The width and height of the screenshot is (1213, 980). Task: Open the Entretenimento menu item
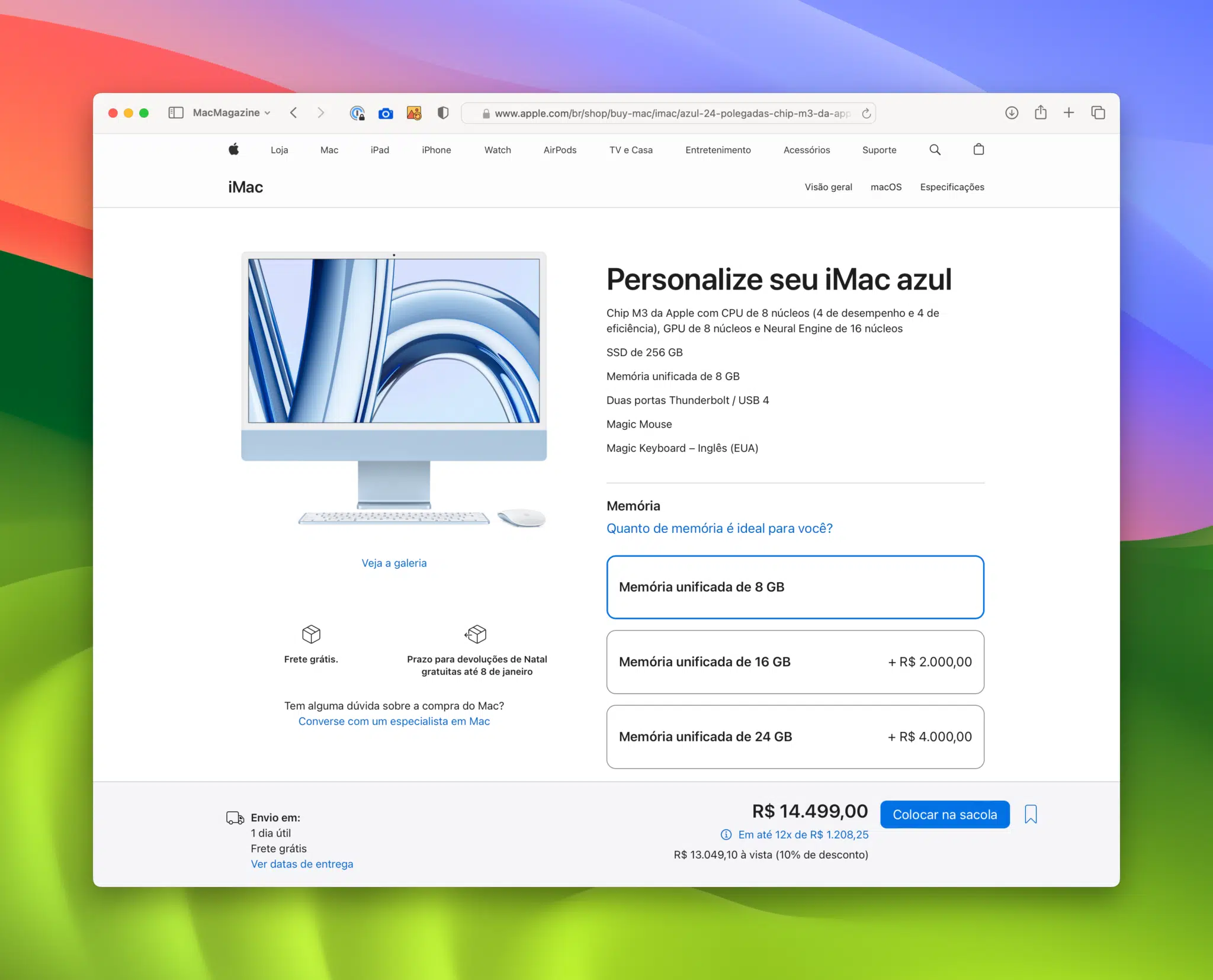click(718, 150)
